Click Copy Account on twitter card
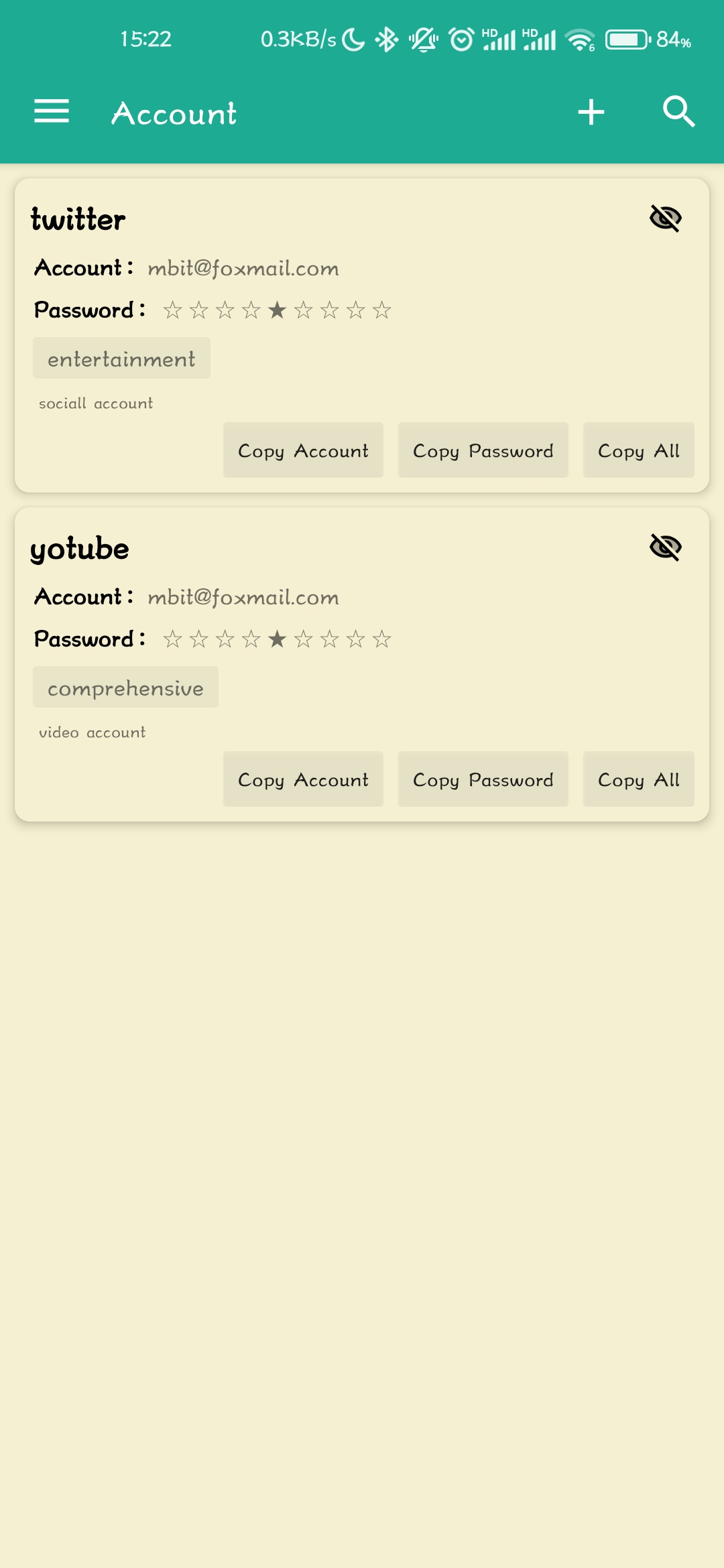This screenshot has height=1568, width=724. 303,450
